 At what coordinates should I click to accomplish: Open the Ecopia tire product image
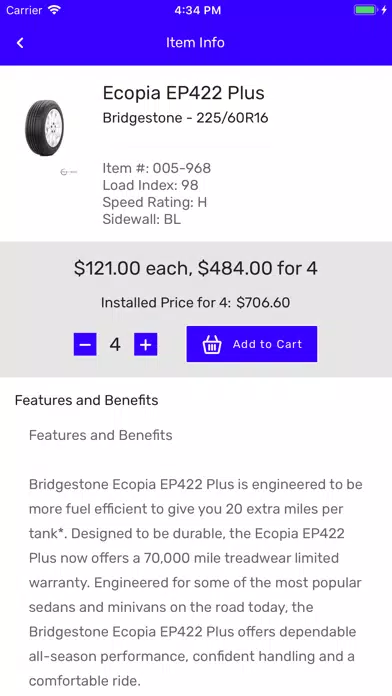pyautogui.click(x=44, y=127)
